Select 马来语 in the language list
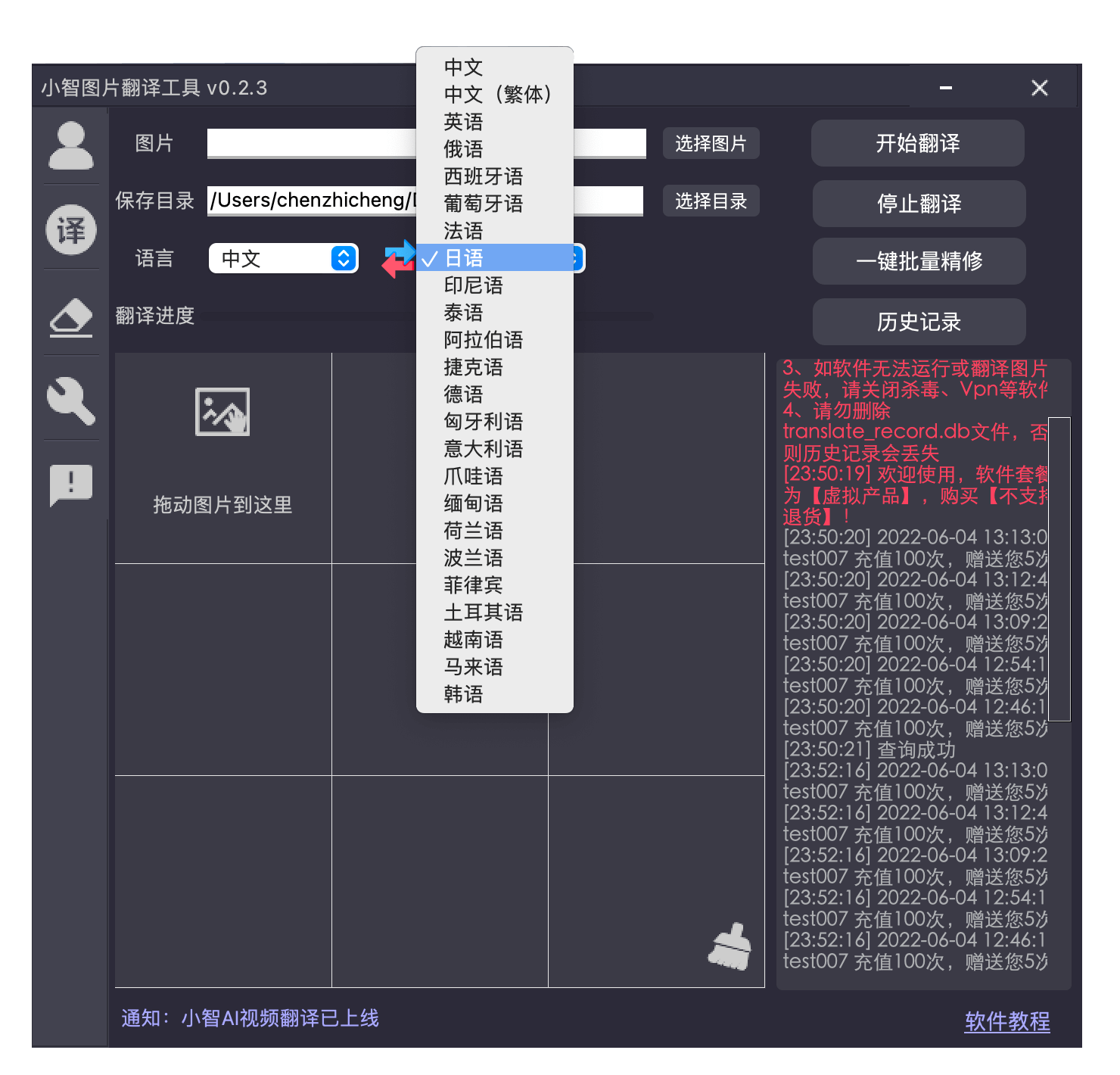Screen dimensions: 1120x1075 tap(495, 667)
